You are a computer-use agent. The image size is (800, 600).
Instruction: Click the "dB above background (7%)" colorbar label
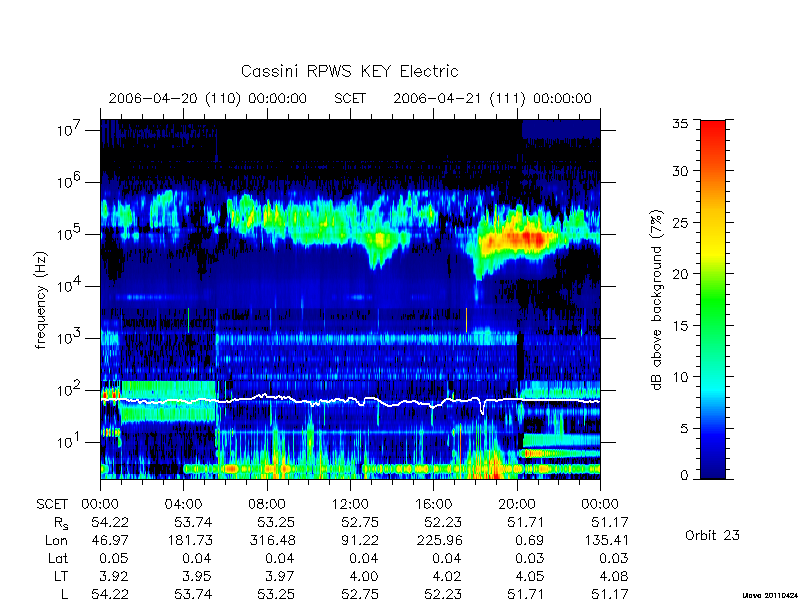[657, 300]
